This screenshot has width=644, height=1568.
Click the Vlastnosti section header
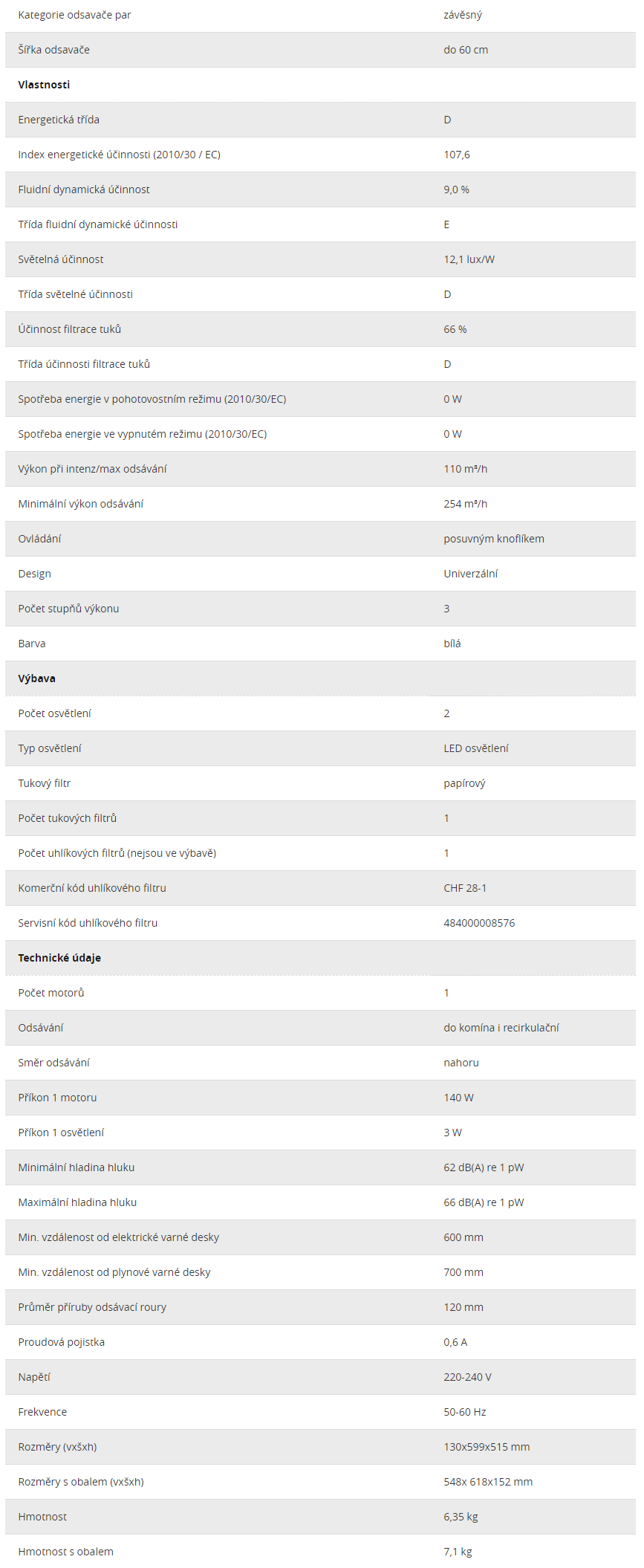pyautogui.click(x=44, y=85)
